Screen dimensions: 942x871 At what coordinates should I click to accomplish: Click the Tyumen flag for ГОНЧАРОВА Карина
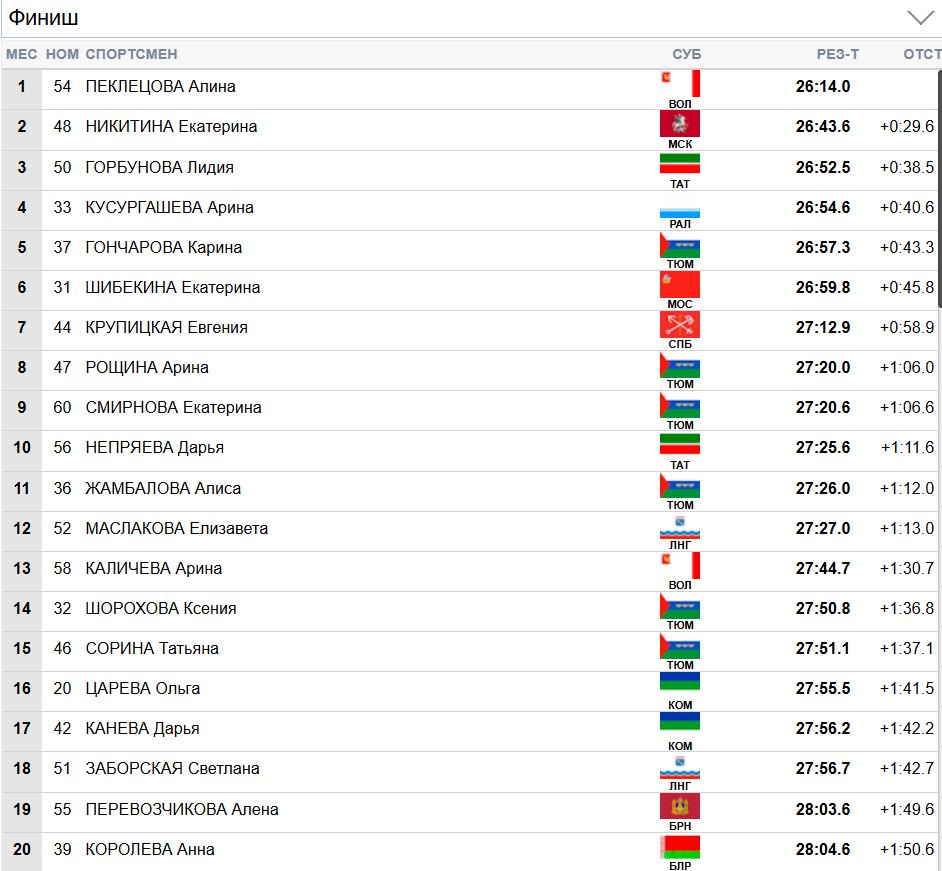[x=680, y=245]
